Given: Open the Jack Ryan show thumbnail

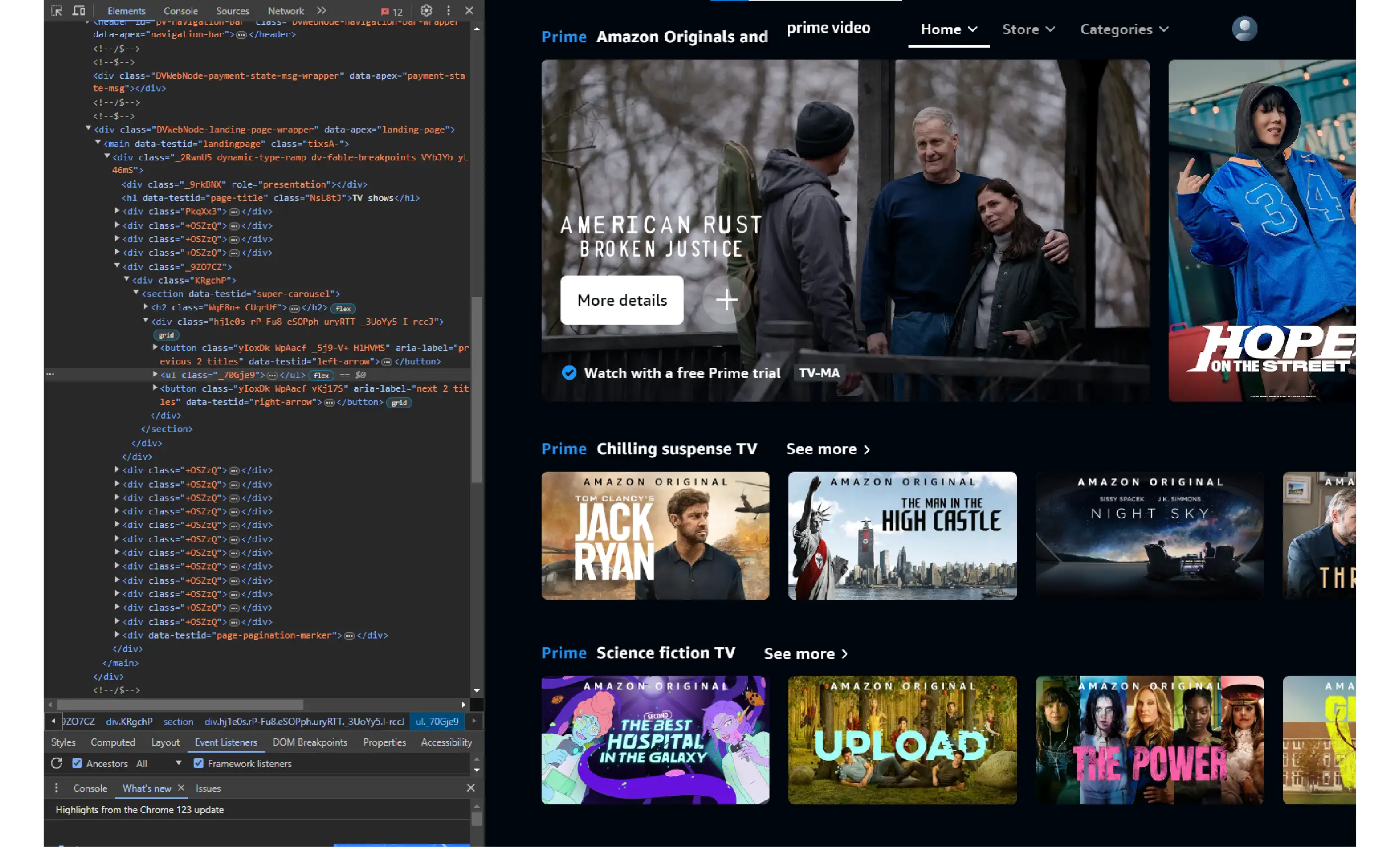Looking at the screenshot, I should pos(655,535).
